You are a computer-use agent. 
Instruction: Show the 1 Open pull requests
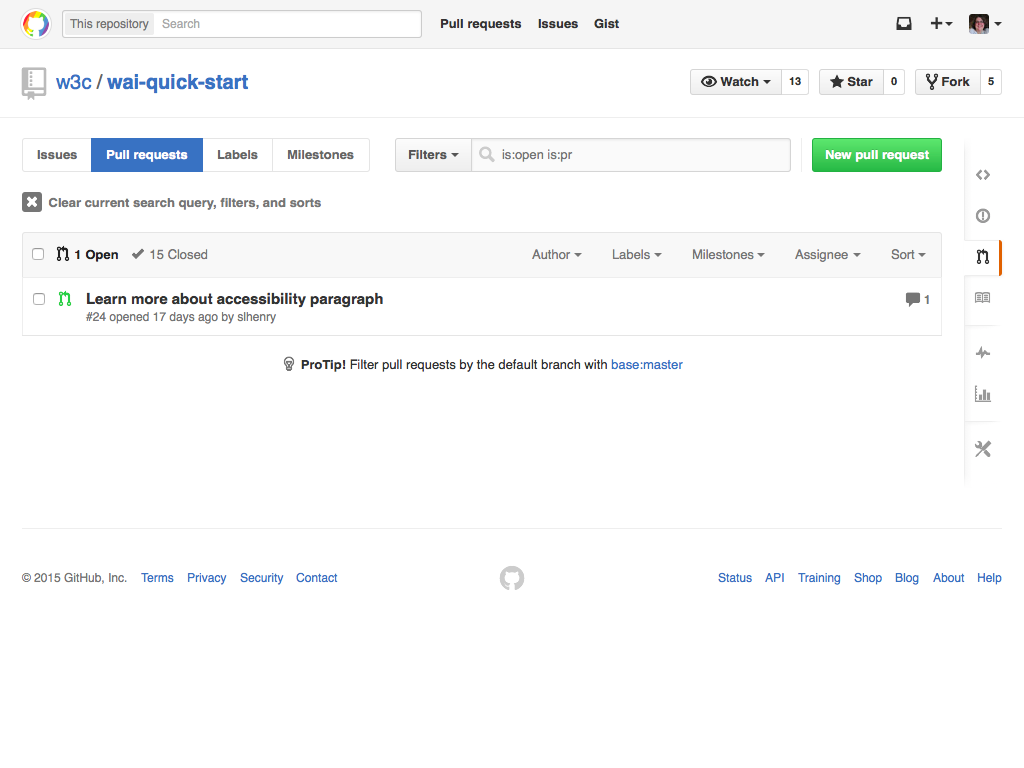pos(88,255)
